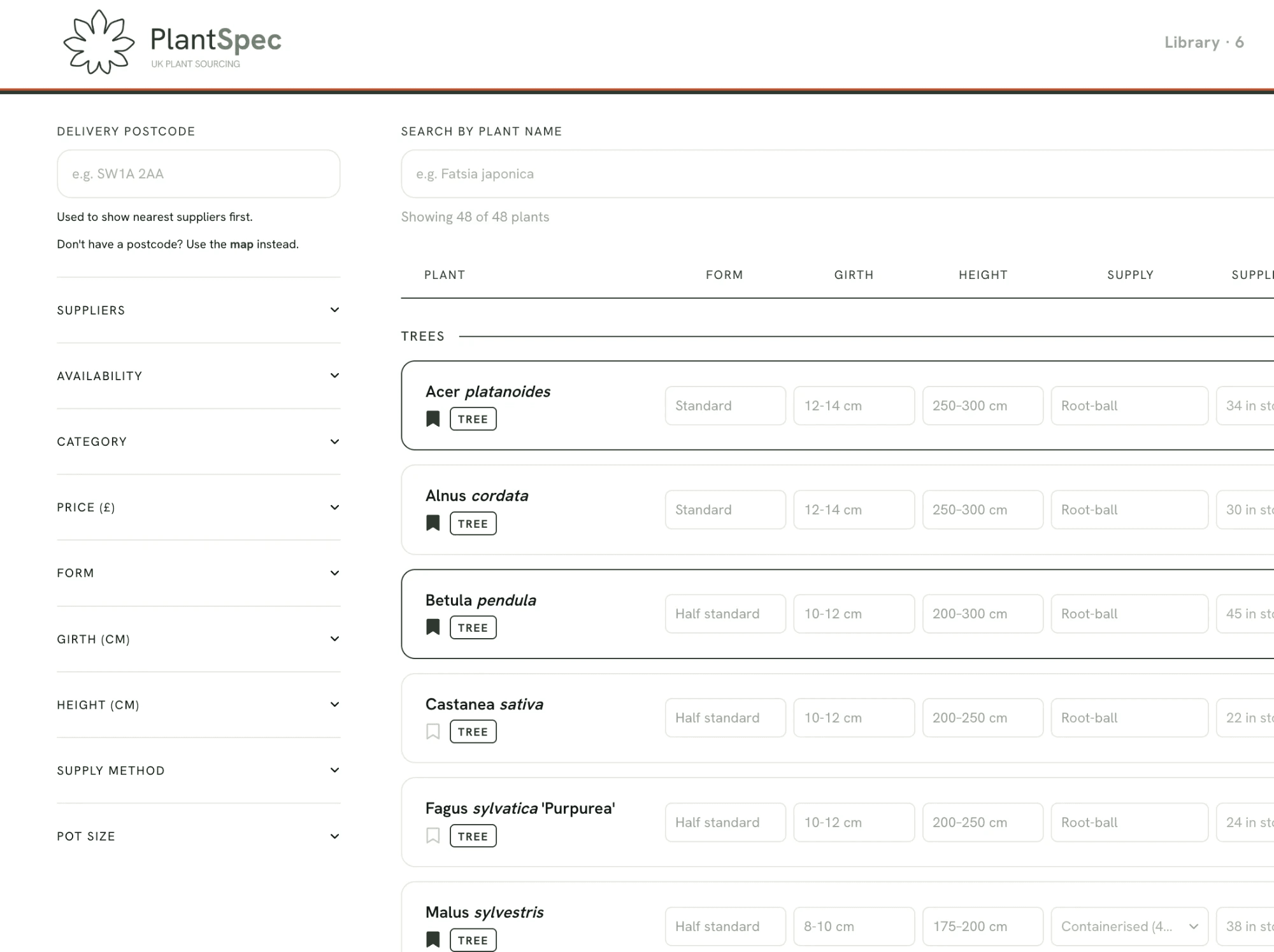Toggle bookmark for Alnus cordata
The height and width of the screenshot is (952, 1274).
point(433,523)
